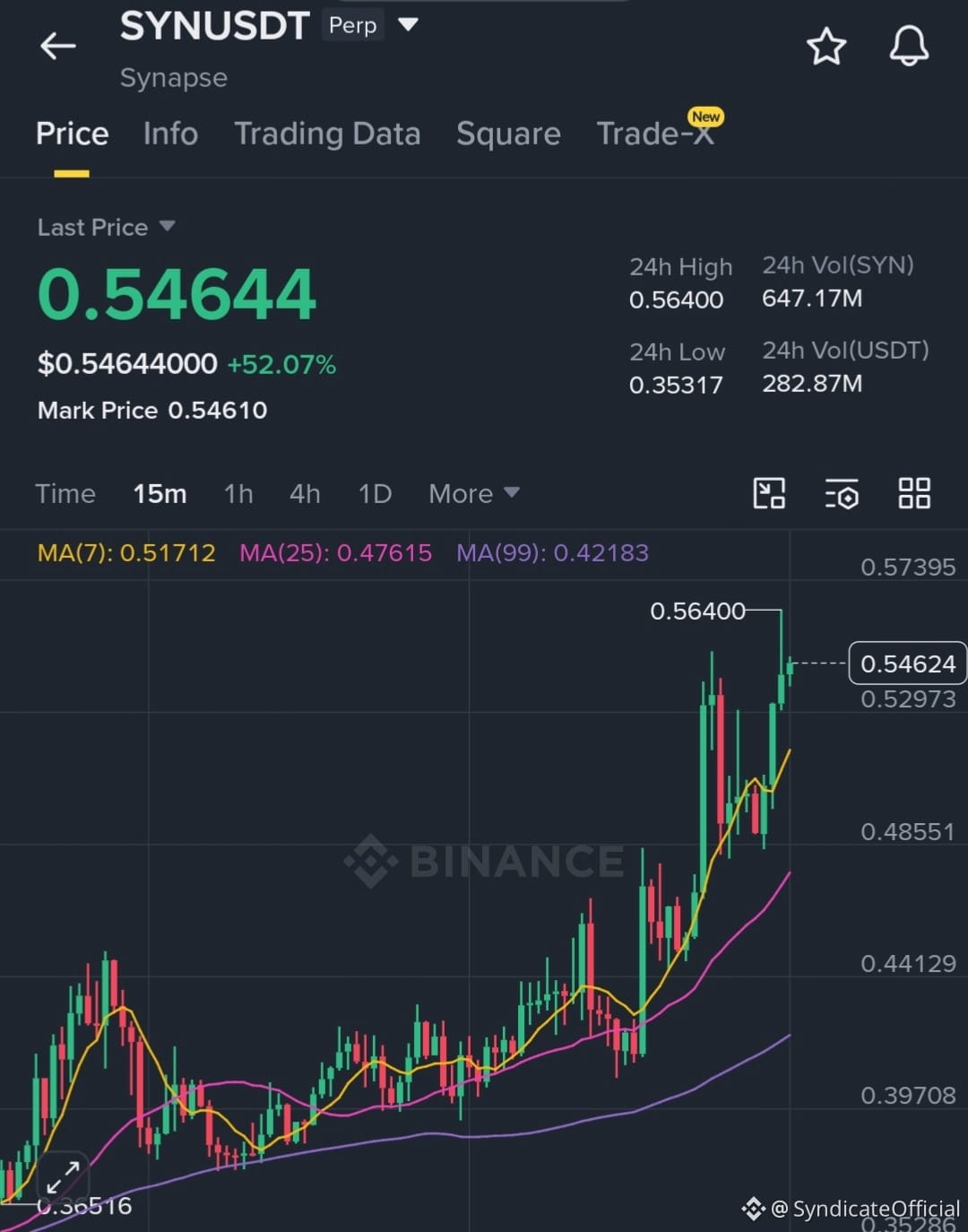Select the 4h chart interval
Screen dimensions: 968x1232
tap(305, 493)
